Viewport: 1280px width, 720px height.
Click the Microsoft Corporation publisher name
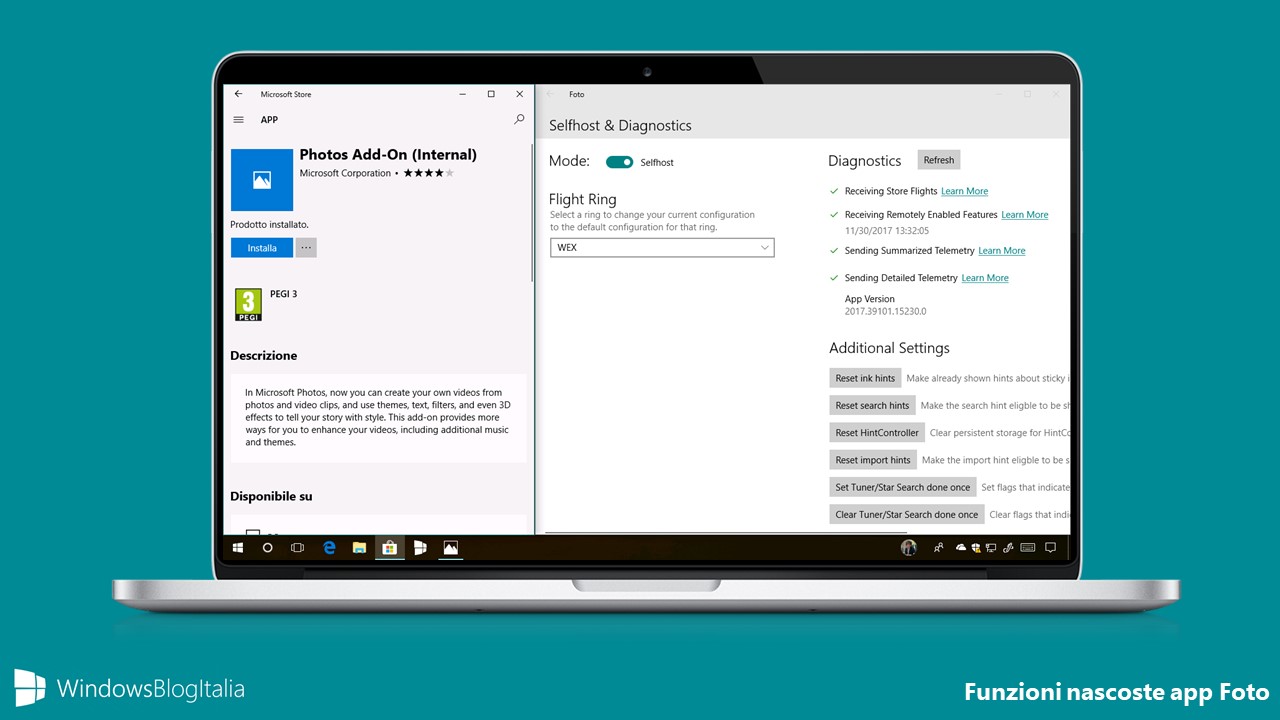(x=345, y=173)
